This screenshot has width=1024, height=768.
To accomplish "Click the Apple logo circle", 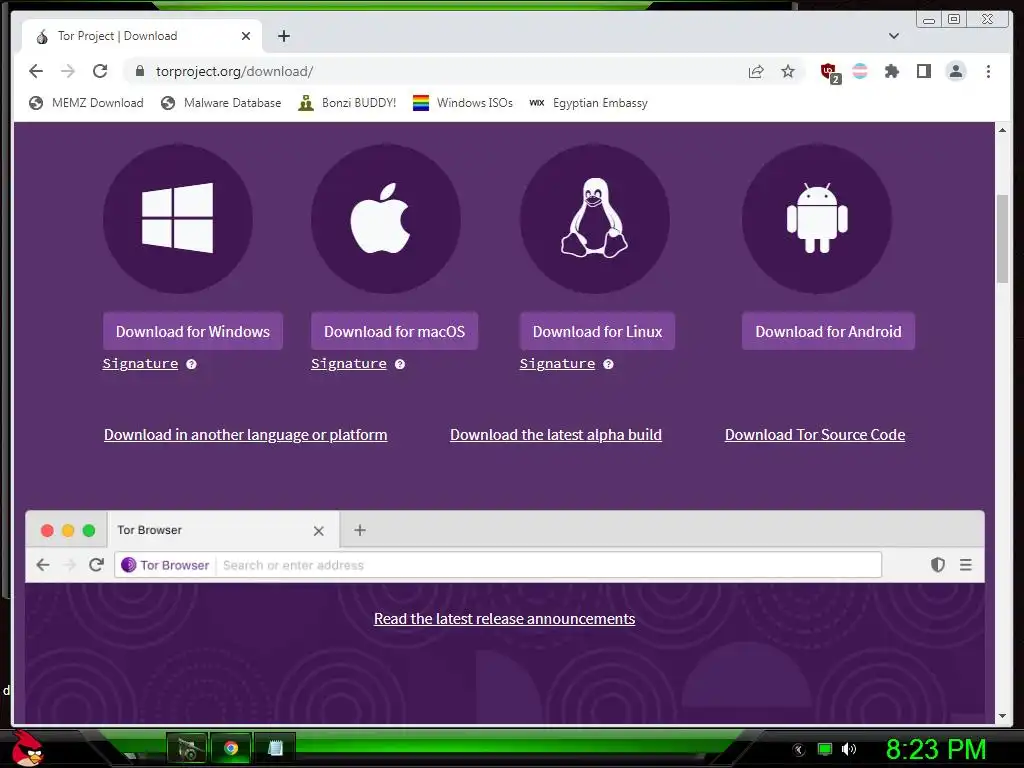I will pyautogui.click(x=386, y=218).
